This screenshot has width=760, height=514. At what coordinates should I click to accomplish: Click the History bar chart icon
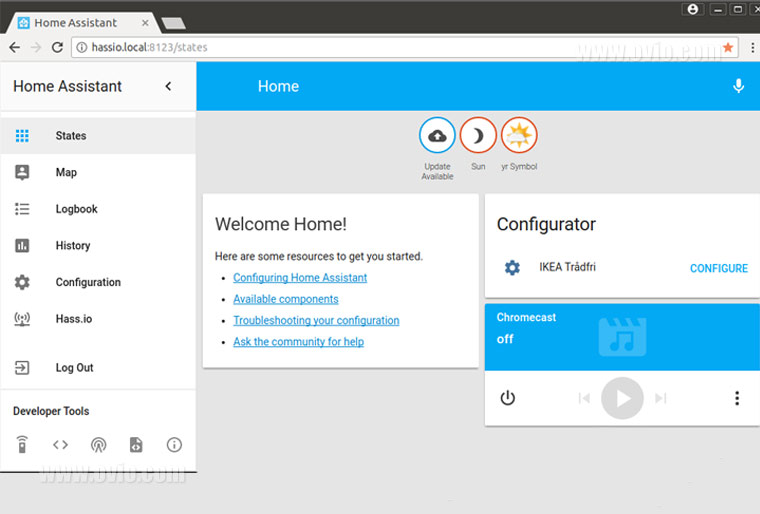(x=22, y=245)
